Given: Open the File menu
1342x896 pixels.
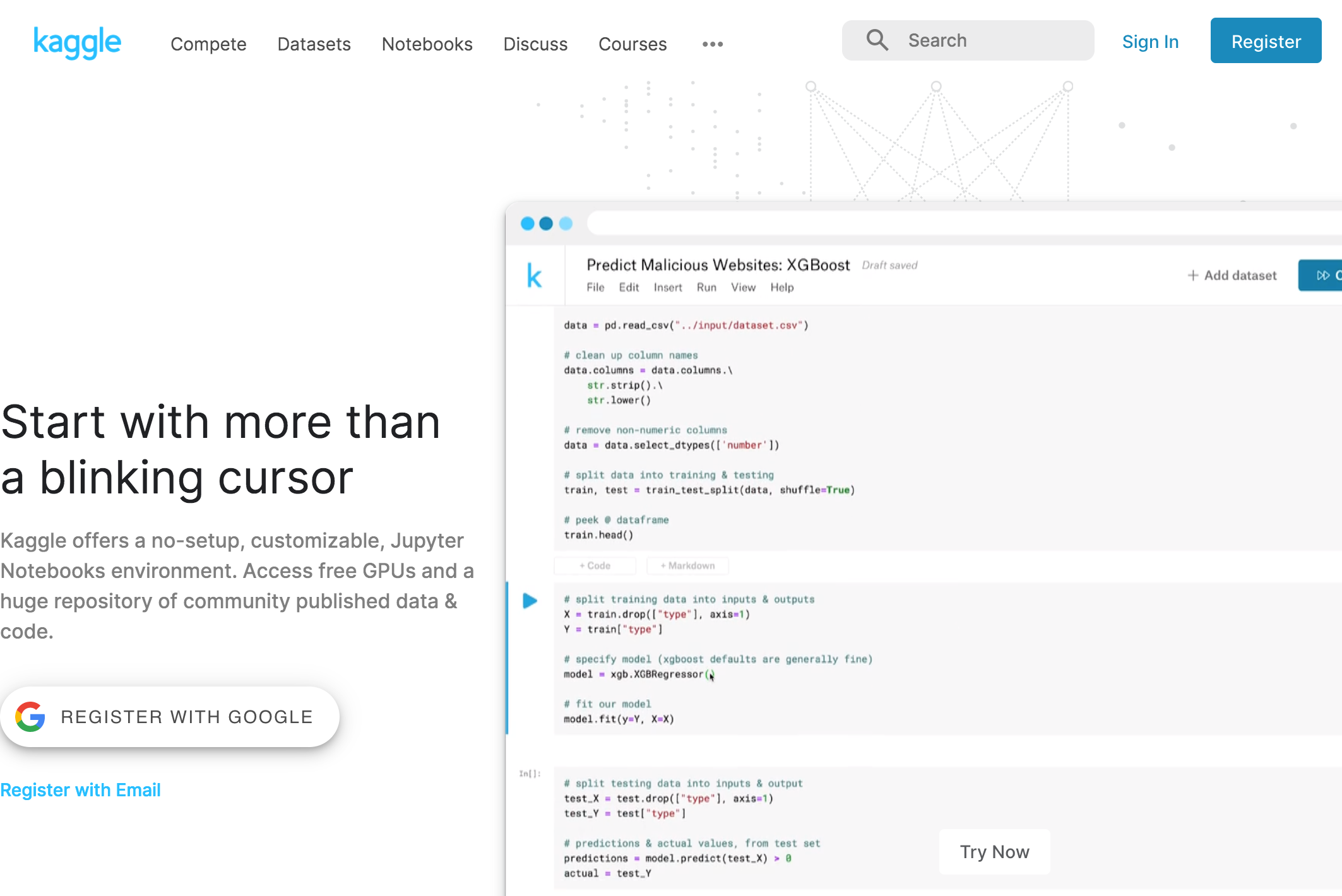Looking at the screenshot, I should coord(595,287).
